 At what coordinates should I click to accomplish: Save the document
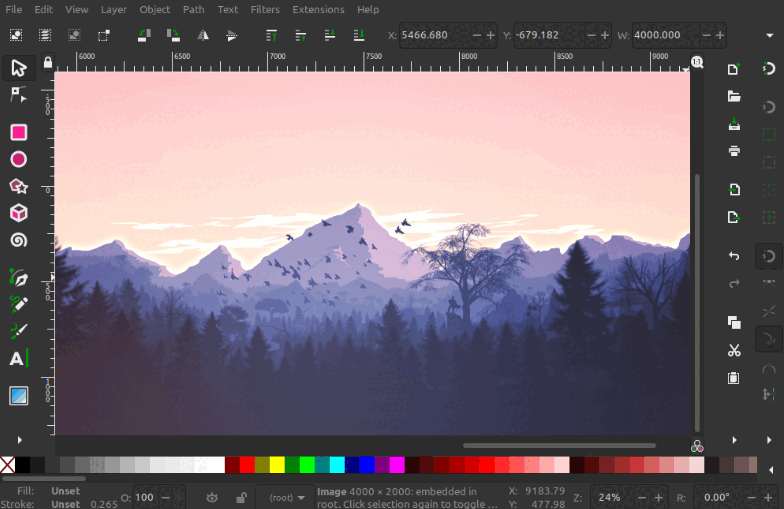click(734, 124)
